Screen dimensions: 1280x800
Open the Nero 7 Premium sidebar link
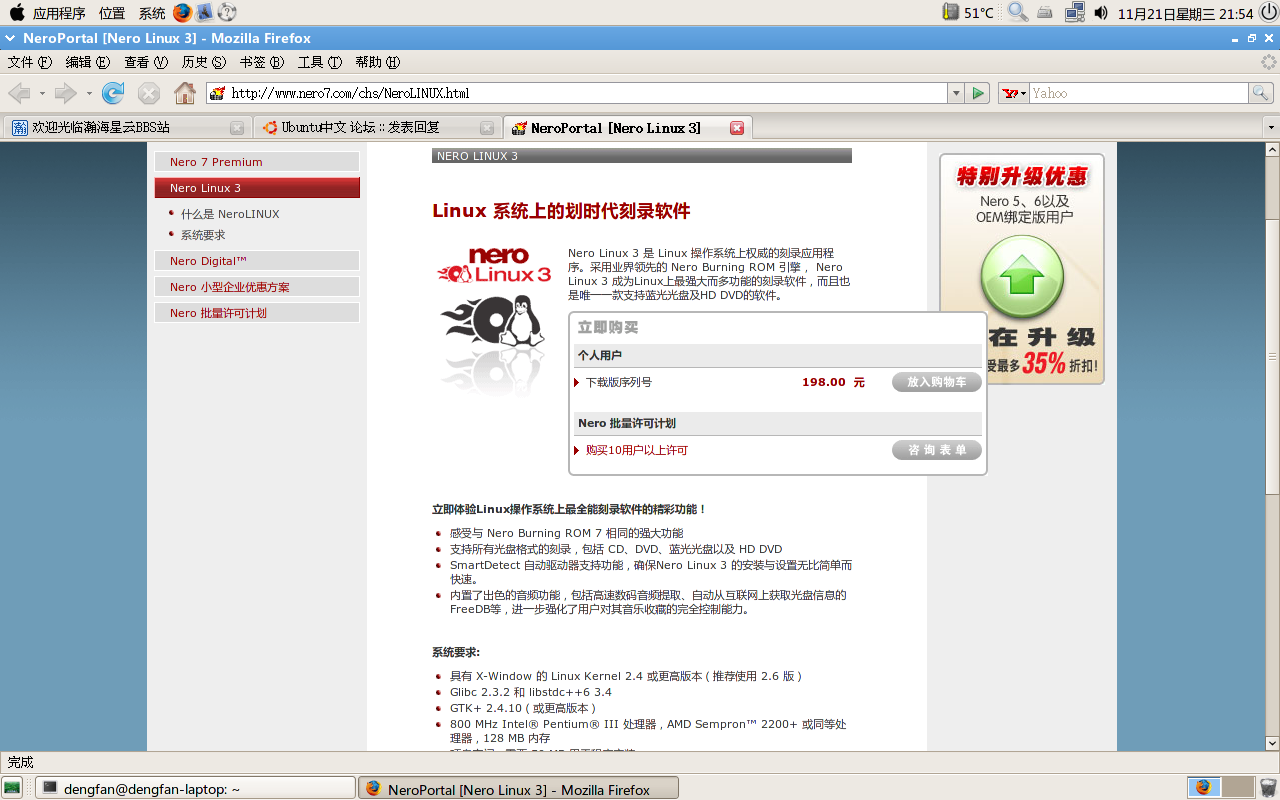[x=257, y=162]
